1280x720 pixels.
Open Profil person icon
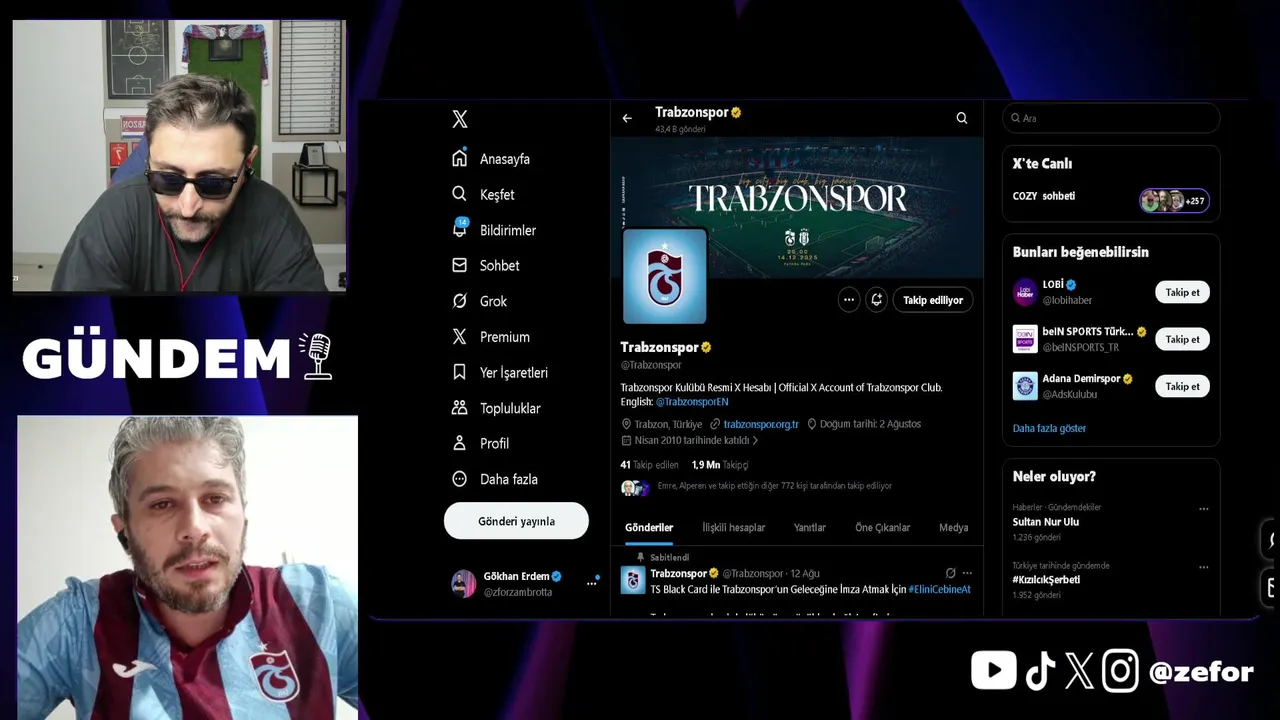click(x=459, y=443)
